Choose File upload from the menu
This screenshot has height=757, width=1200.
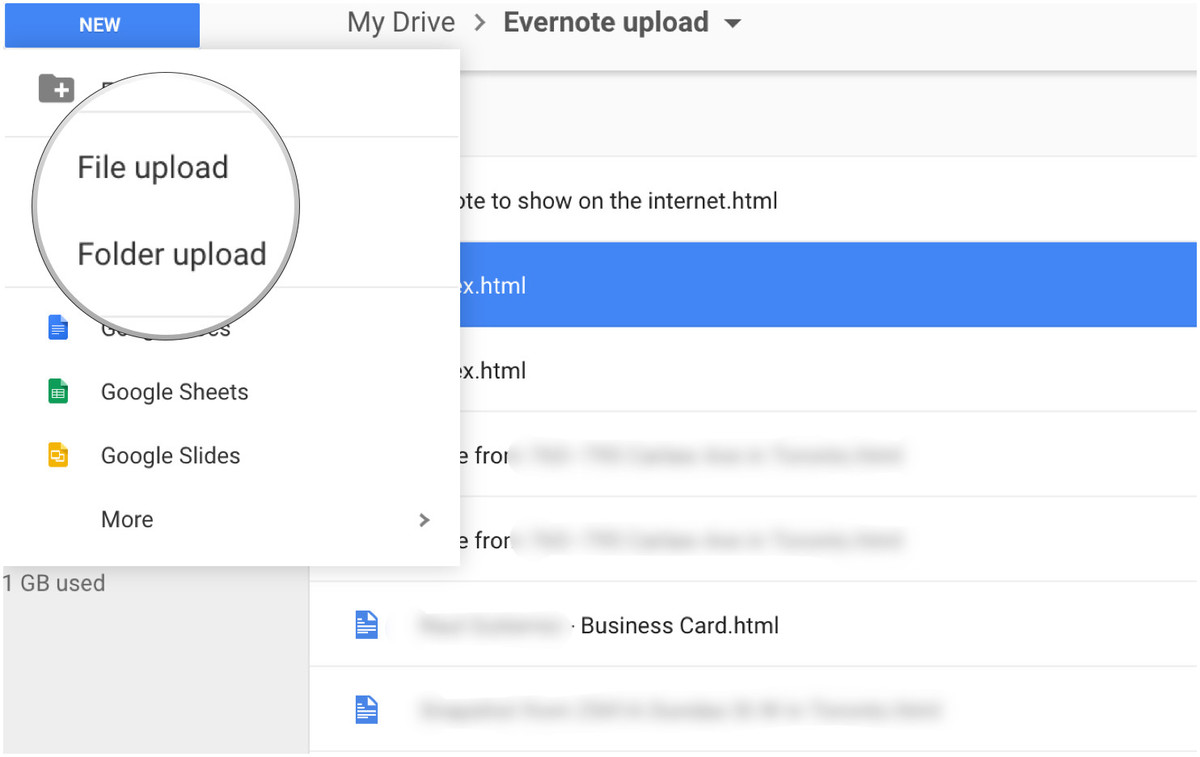tap(153, 167)
